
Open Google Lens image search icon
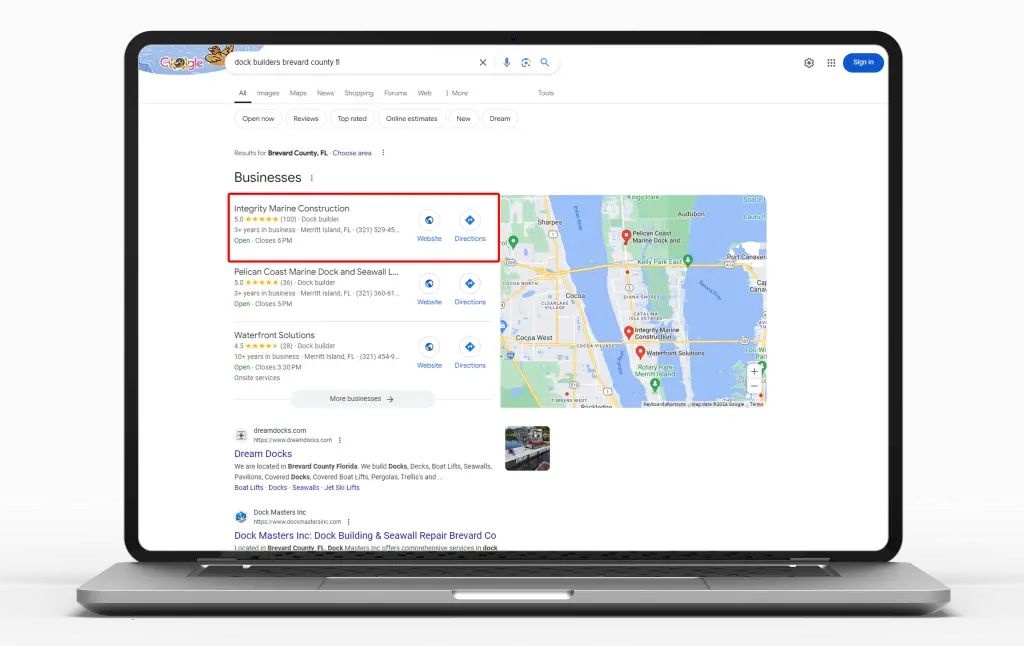click(526, 63)
